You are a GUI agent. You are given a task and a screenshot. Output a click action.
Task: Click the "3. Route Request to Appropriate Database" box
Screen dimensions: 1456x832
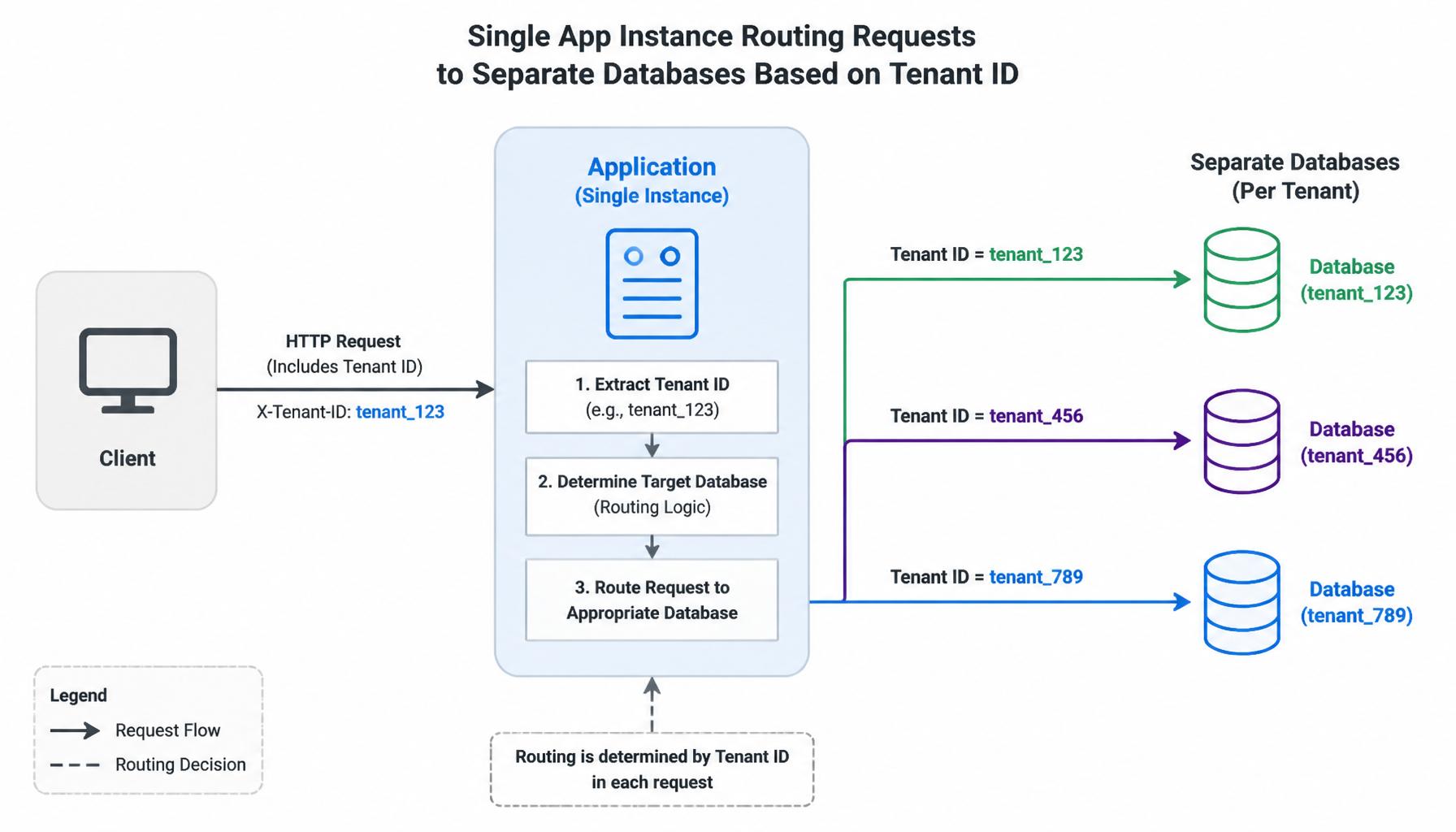[x=652, y=600]
